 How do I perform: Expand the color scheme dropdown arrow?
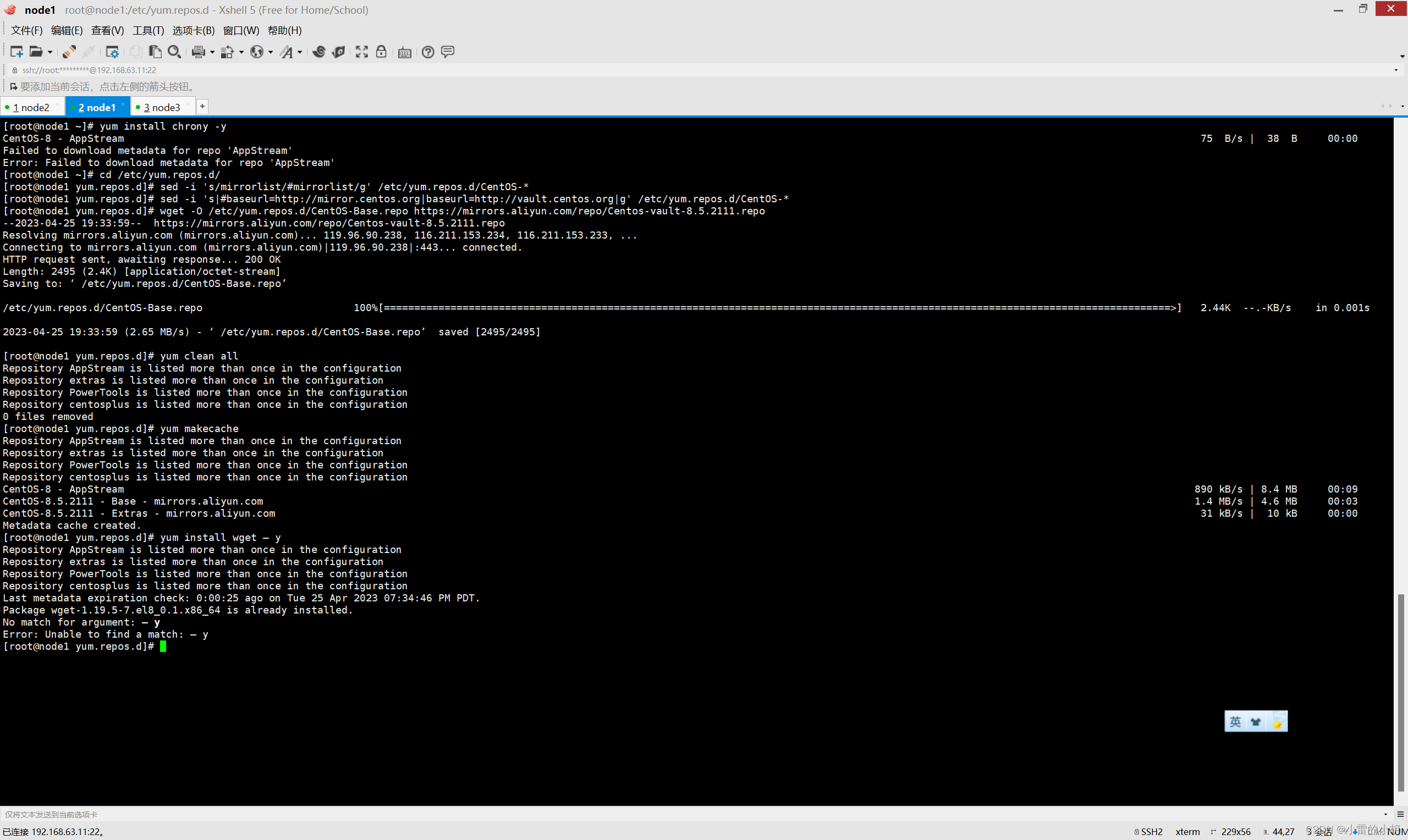coord(241,52)
